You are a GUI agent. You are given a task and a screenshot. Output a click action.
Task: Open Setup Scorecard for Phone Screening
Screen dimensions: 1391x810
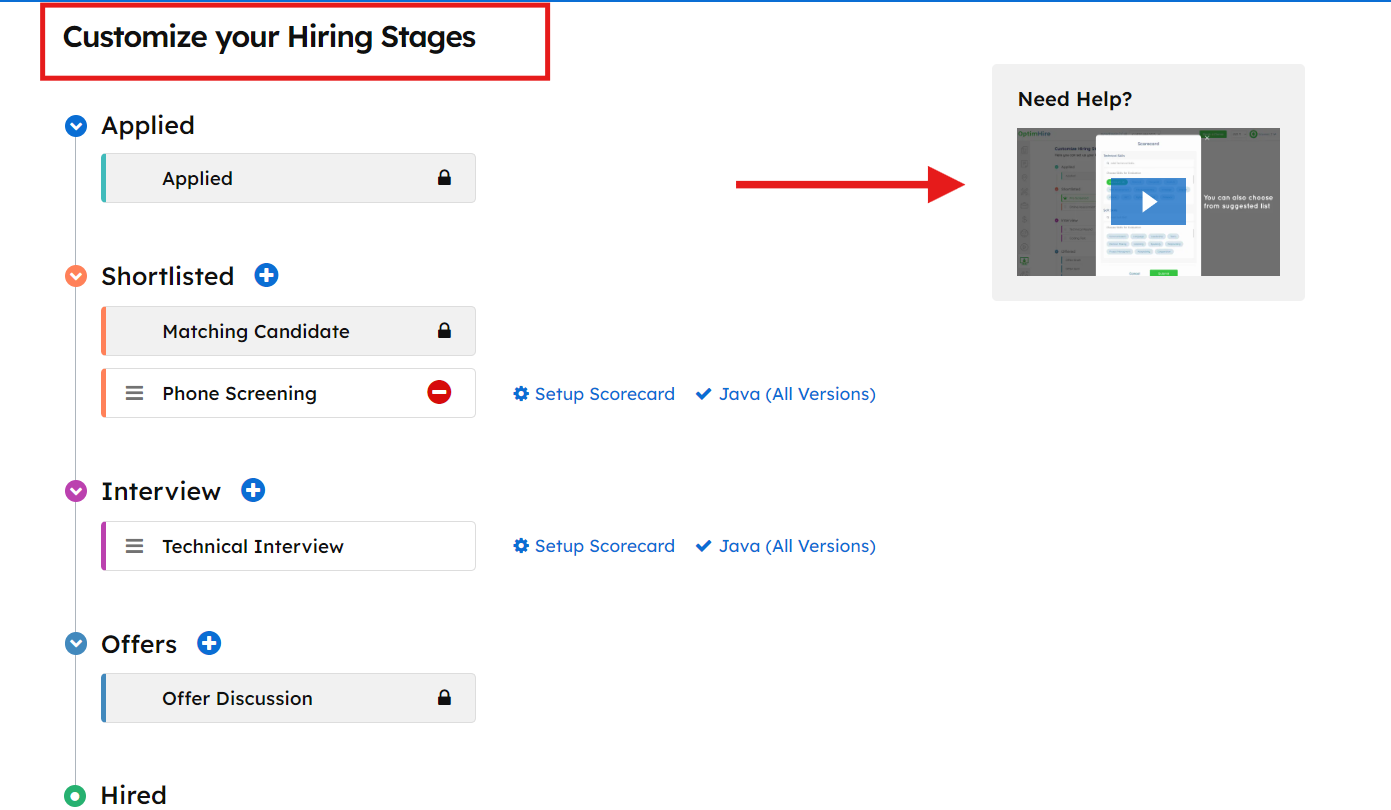pyautogui.click(x=594, y=394)
